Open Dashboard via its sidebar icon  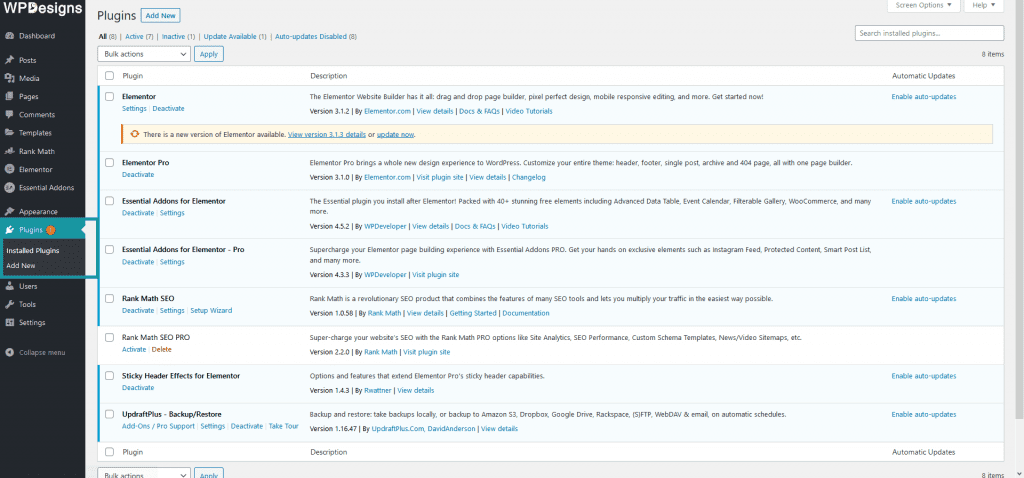point(9,36)
